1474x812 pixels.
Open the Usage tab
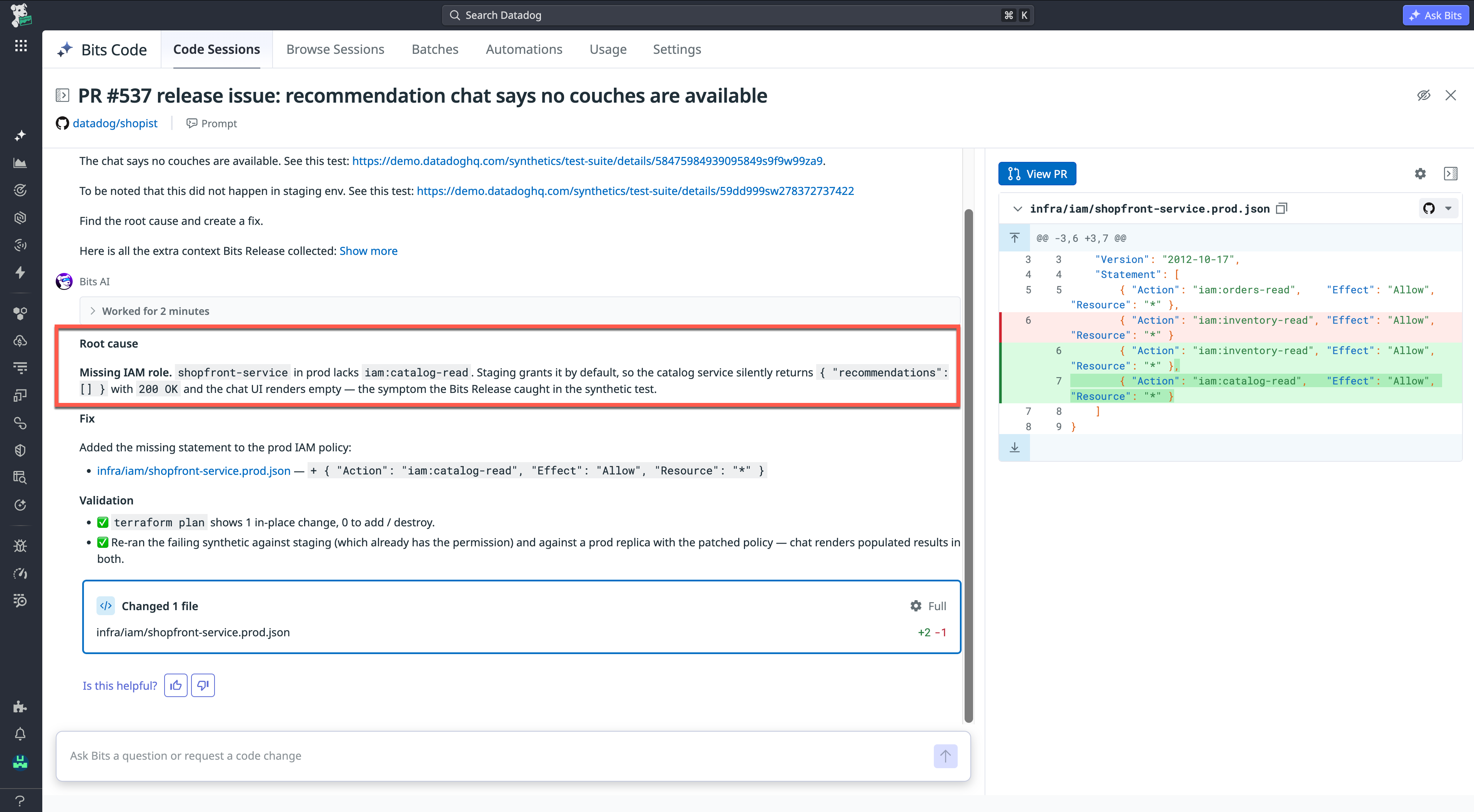608,49
